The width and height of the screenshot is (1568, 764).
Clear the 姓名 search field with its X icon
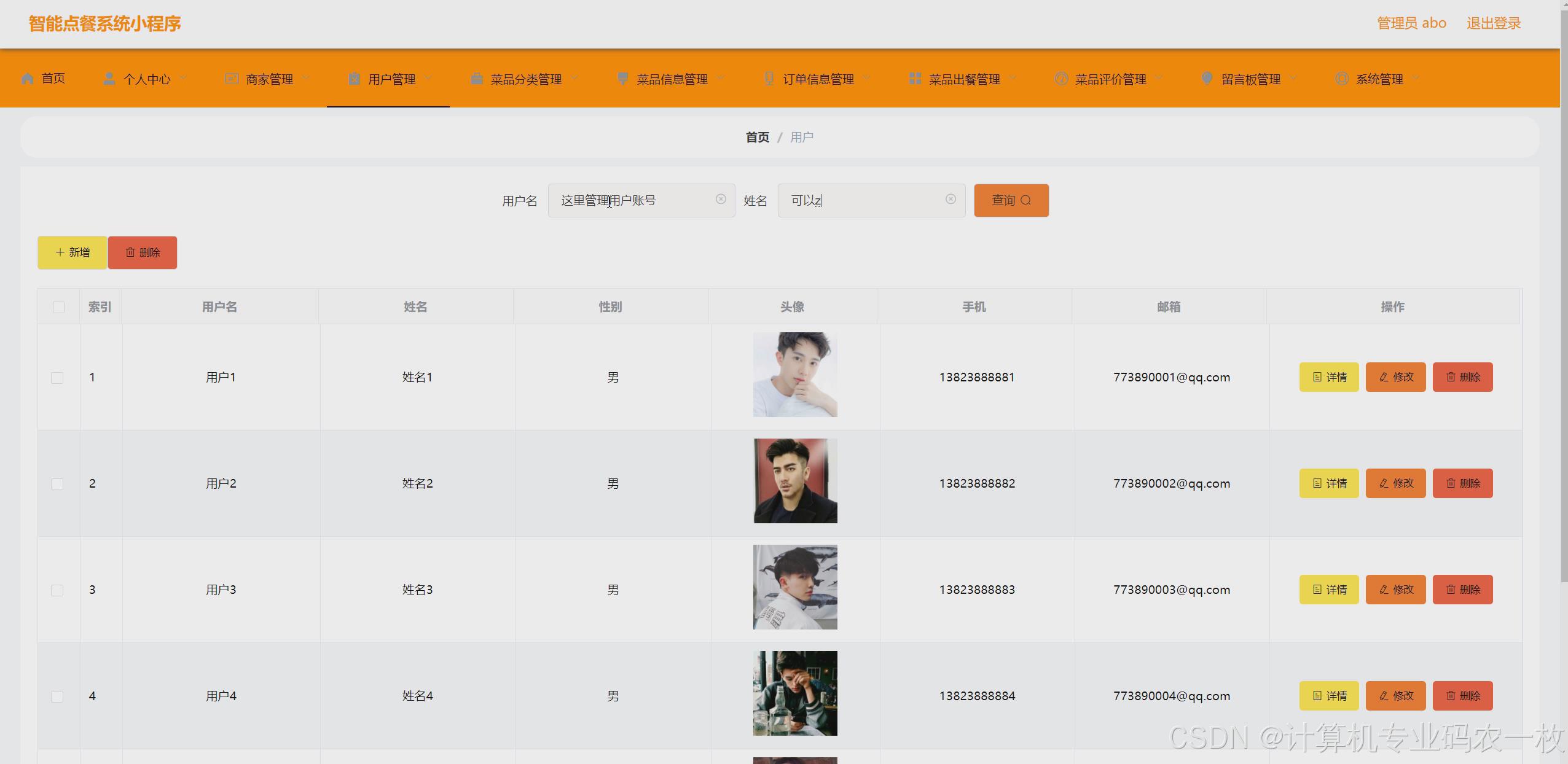[951, 199]
